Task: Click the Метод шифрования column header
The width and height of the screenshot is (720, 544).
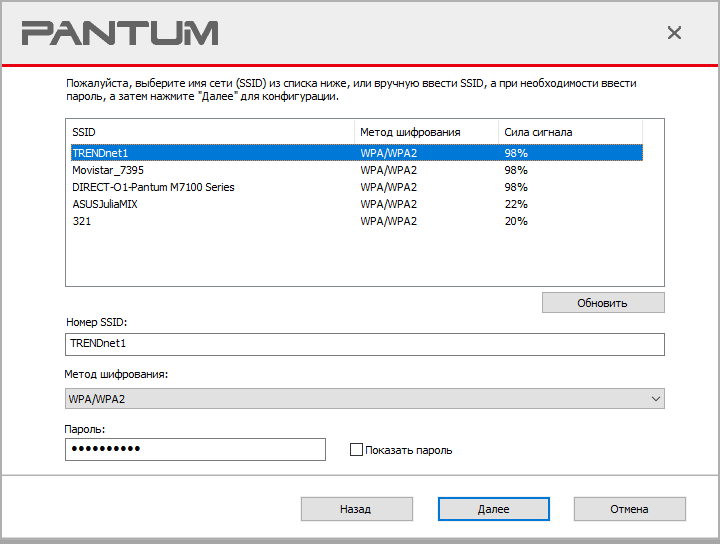Action: point(426,132)
